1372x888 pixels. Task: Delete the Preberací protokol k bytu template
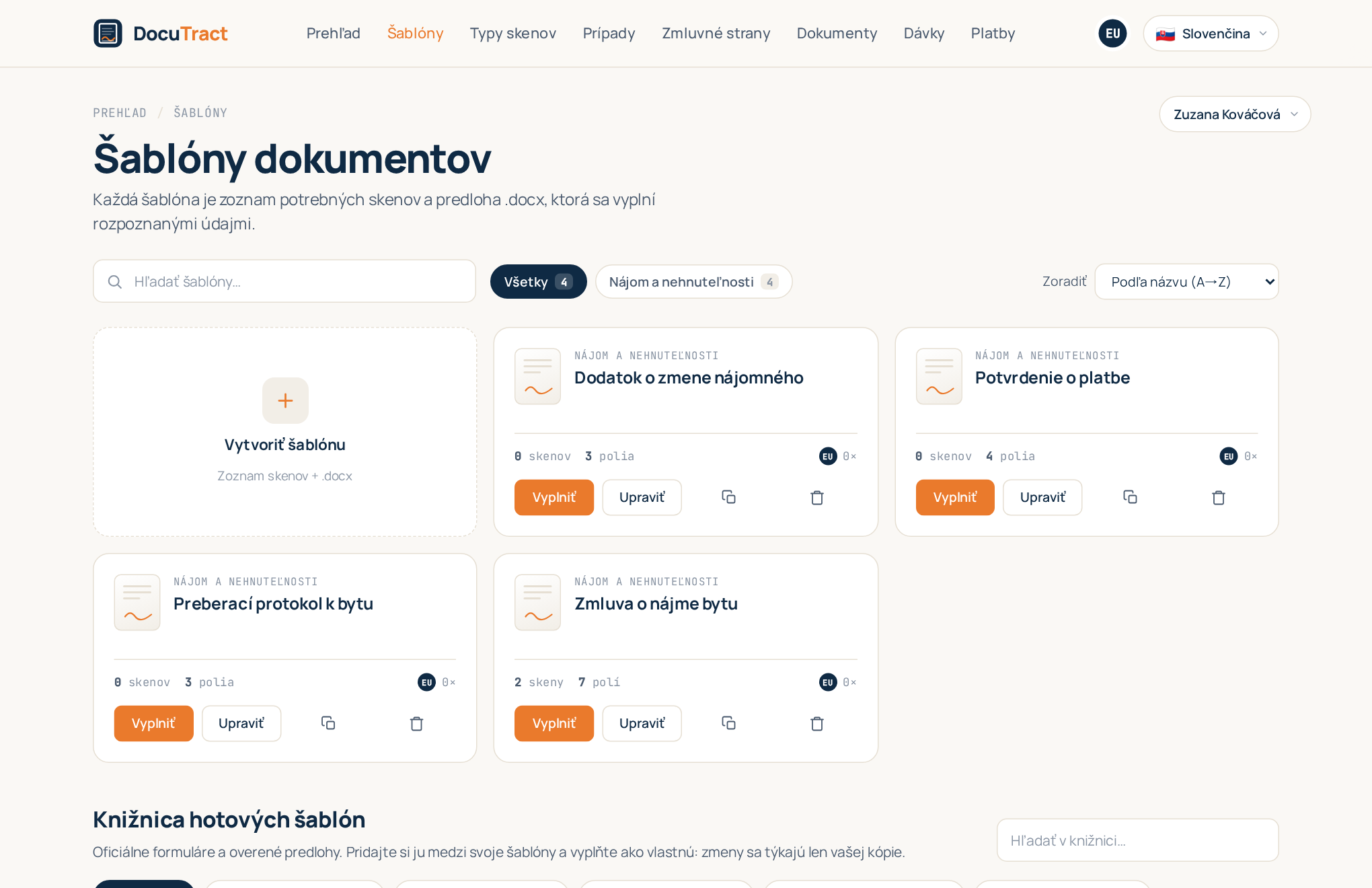point(417,723)
